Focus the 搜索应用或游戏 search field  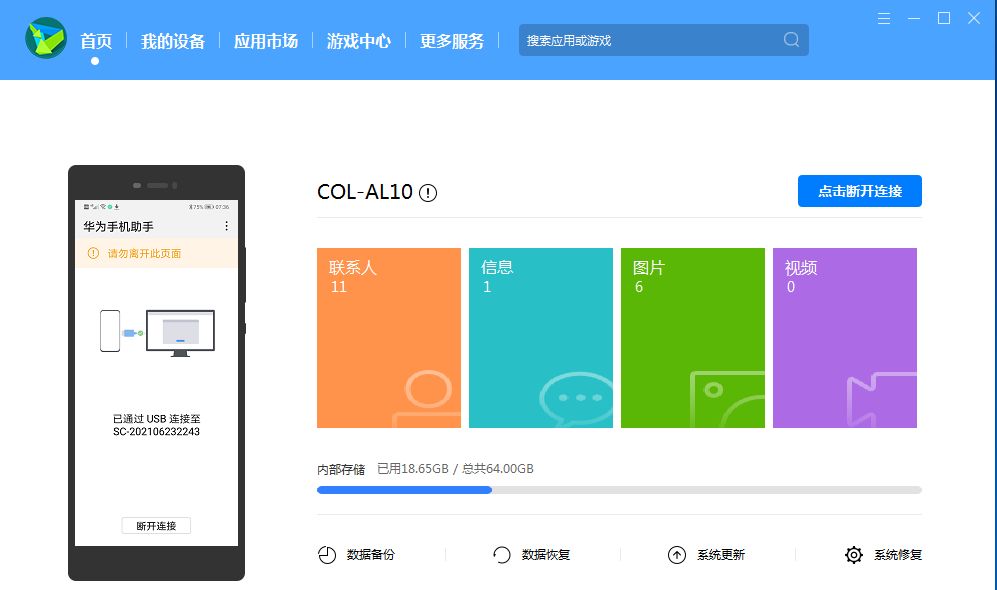click(x=664, y=40)
